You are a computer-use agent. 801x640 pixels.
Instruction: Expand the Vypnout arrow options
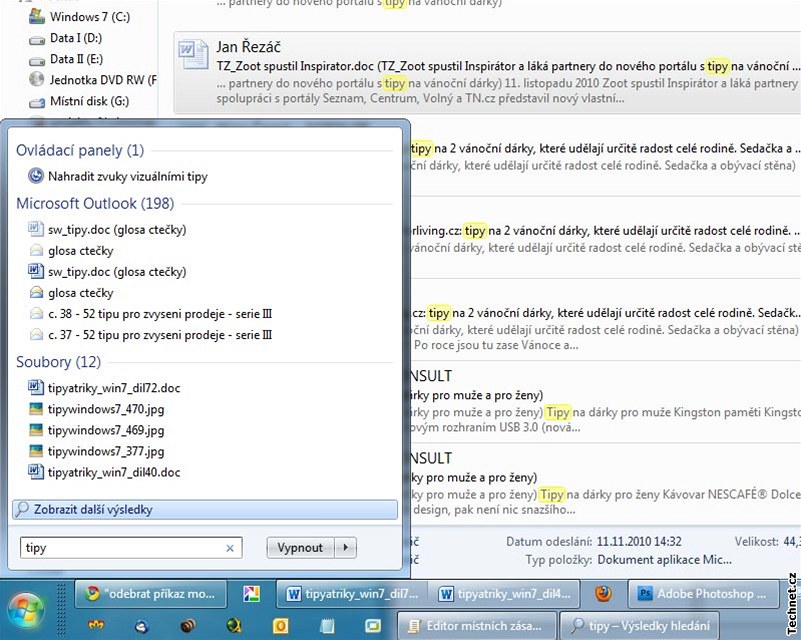pyautogui.click(x=346, y=548)
